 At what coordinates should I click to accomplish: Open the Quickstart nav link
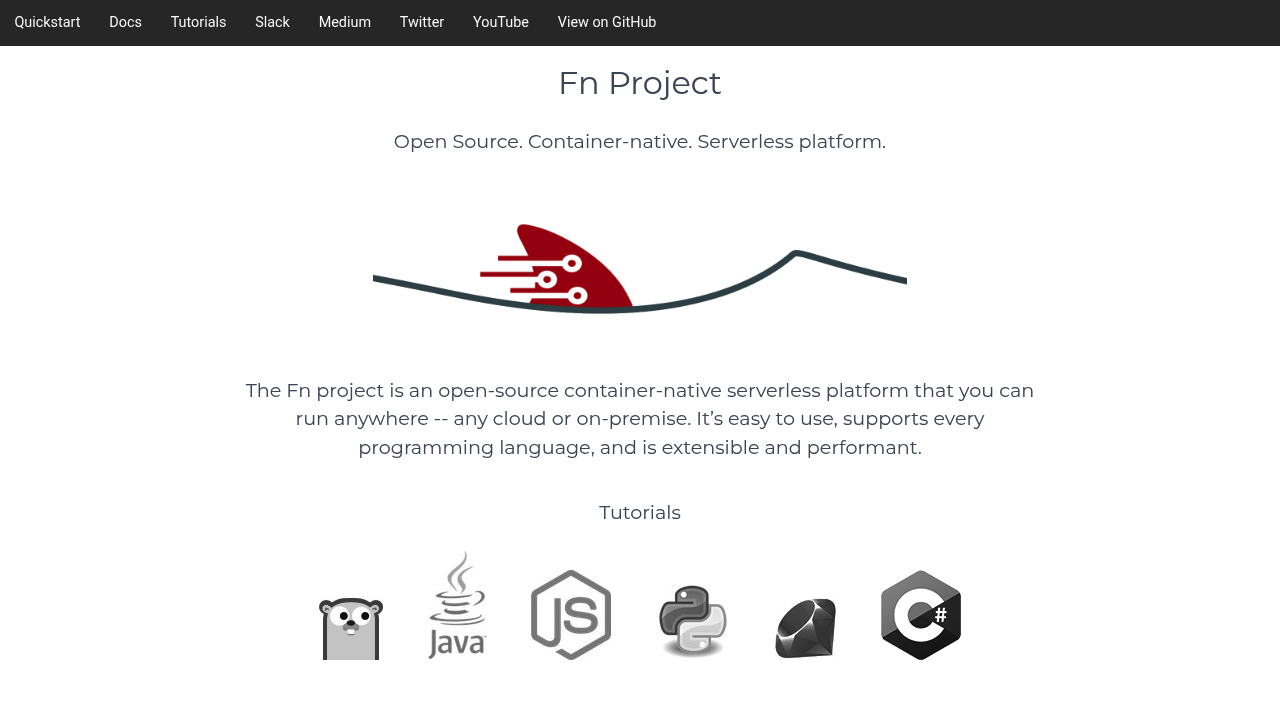pos(47,22)
